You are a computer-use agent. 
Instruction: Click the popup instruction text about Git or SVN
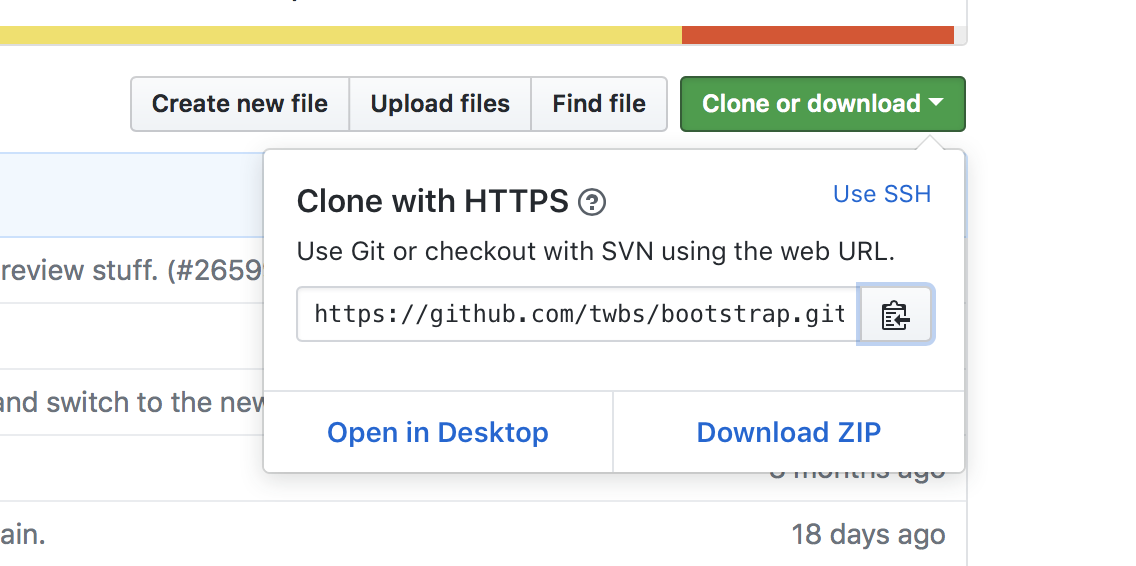pos(595,251)
